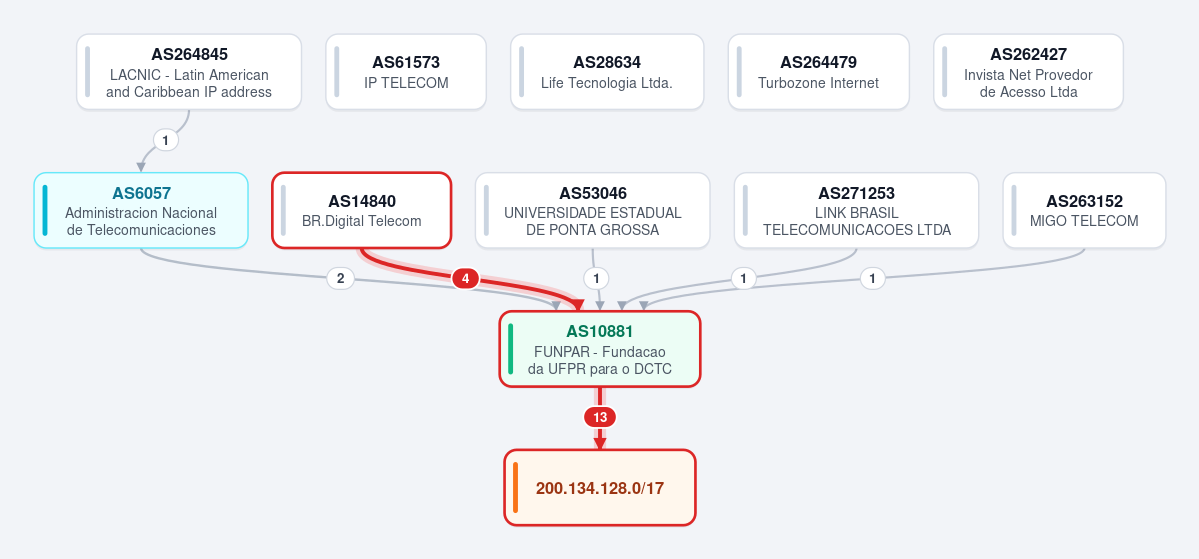Select the AS264845 LACNIC node
The width and height of the screenshot is (1199, 559).
pyautogui.click(x=189, y=72)
